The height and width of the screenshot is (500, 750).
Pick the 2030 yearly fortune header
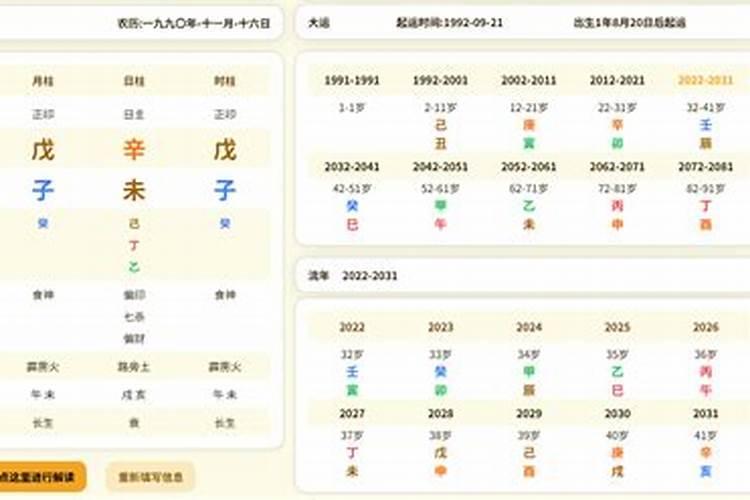617,413
